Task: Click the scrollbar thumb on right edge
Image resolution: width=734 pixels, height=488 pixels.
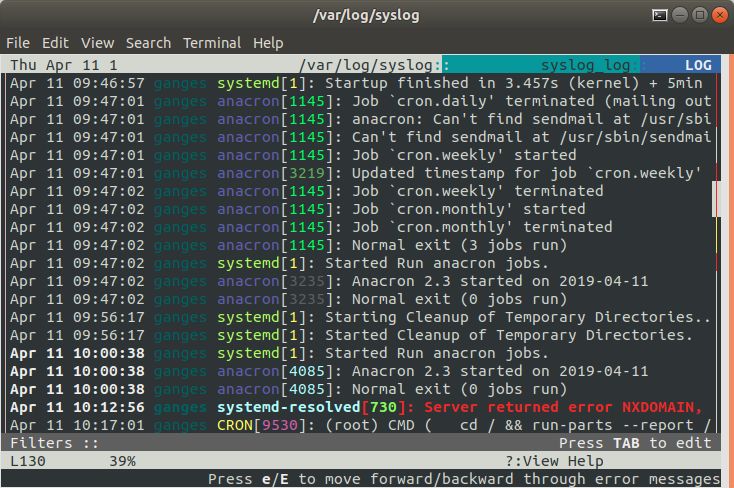Action: point(715,199)
